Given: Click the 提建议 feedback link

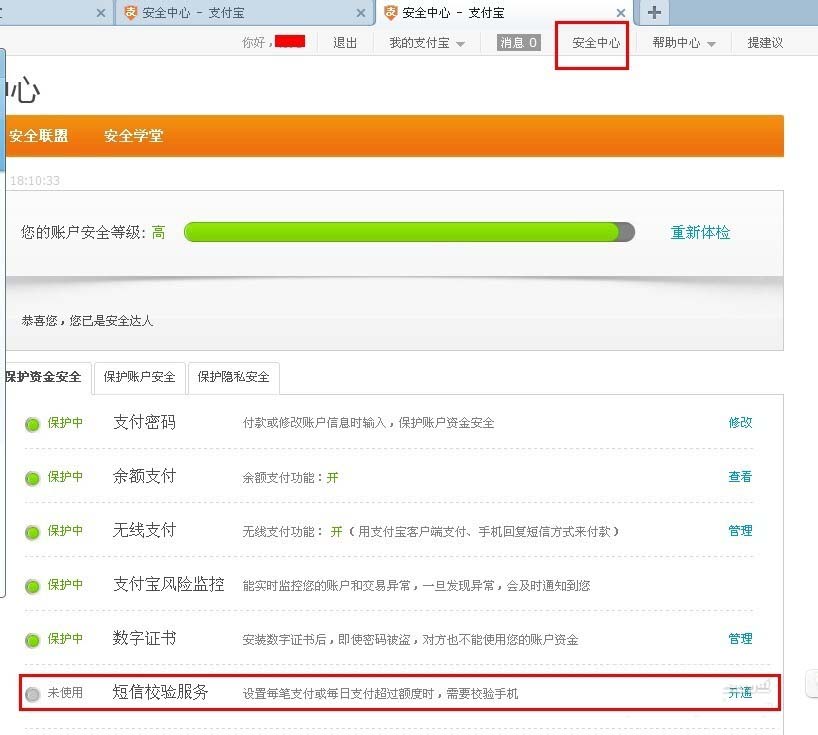Looking at the screenshot, I should tap(765, 43).
